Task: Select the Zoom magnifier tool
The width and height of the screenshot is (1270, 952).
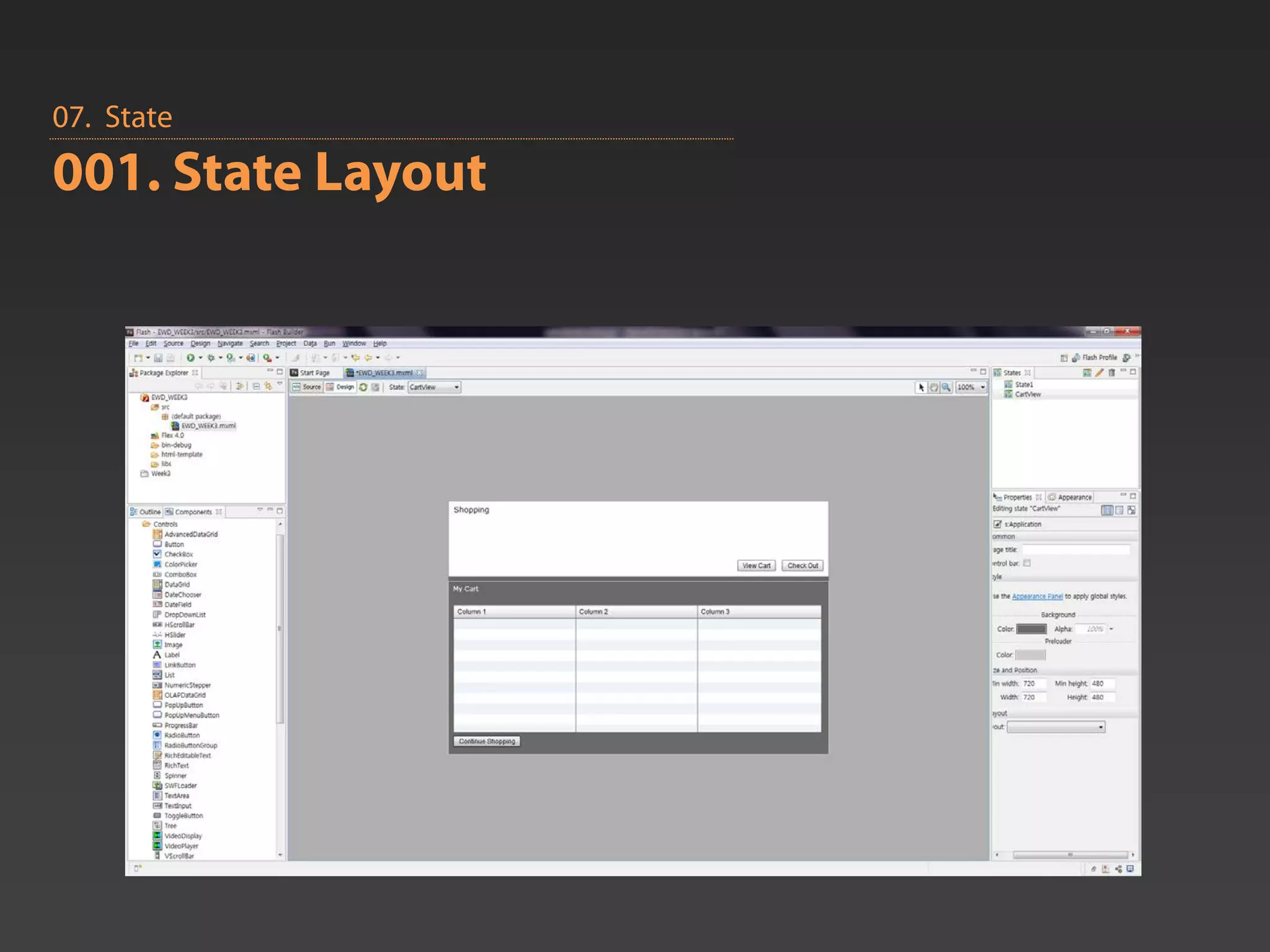Action: (x=946, y=387)
